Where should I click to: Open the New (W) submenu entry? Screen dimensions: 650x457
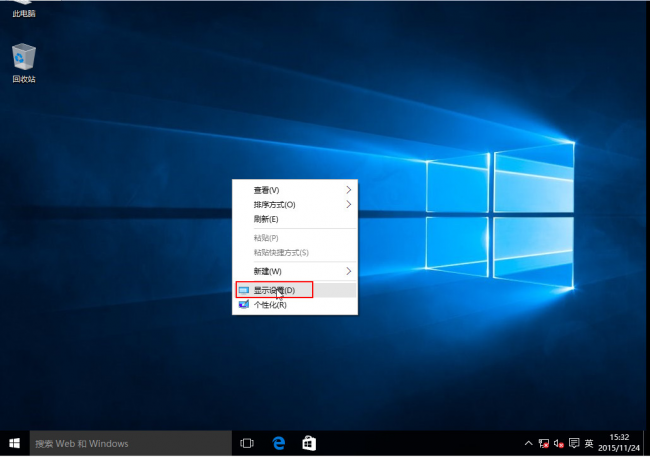[x=295, y=271]
